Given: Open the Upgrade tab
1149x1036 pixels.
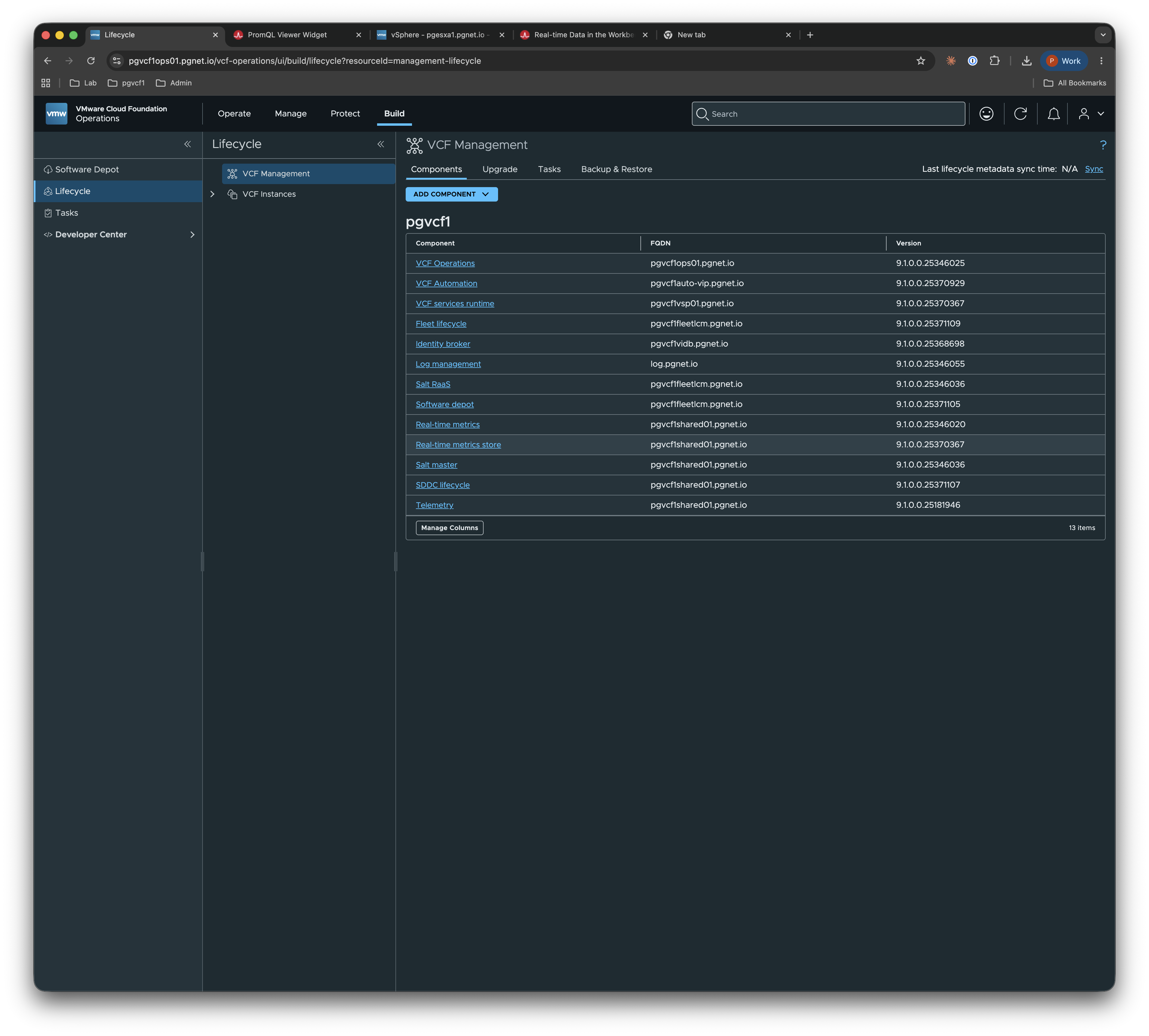Looking at the screenshot, I should pyautogui.click(x=500, y=169).
